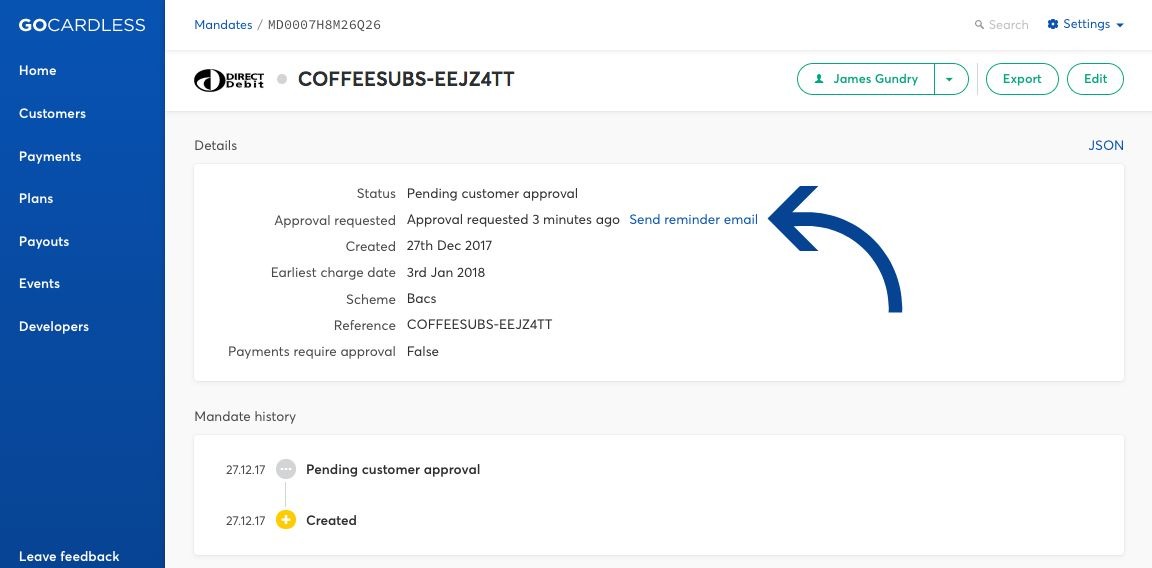The height and width of the screenshot is (568, 1152).
Task: Click Leave feedback in the sidebar
Action: tap(69, 556)
